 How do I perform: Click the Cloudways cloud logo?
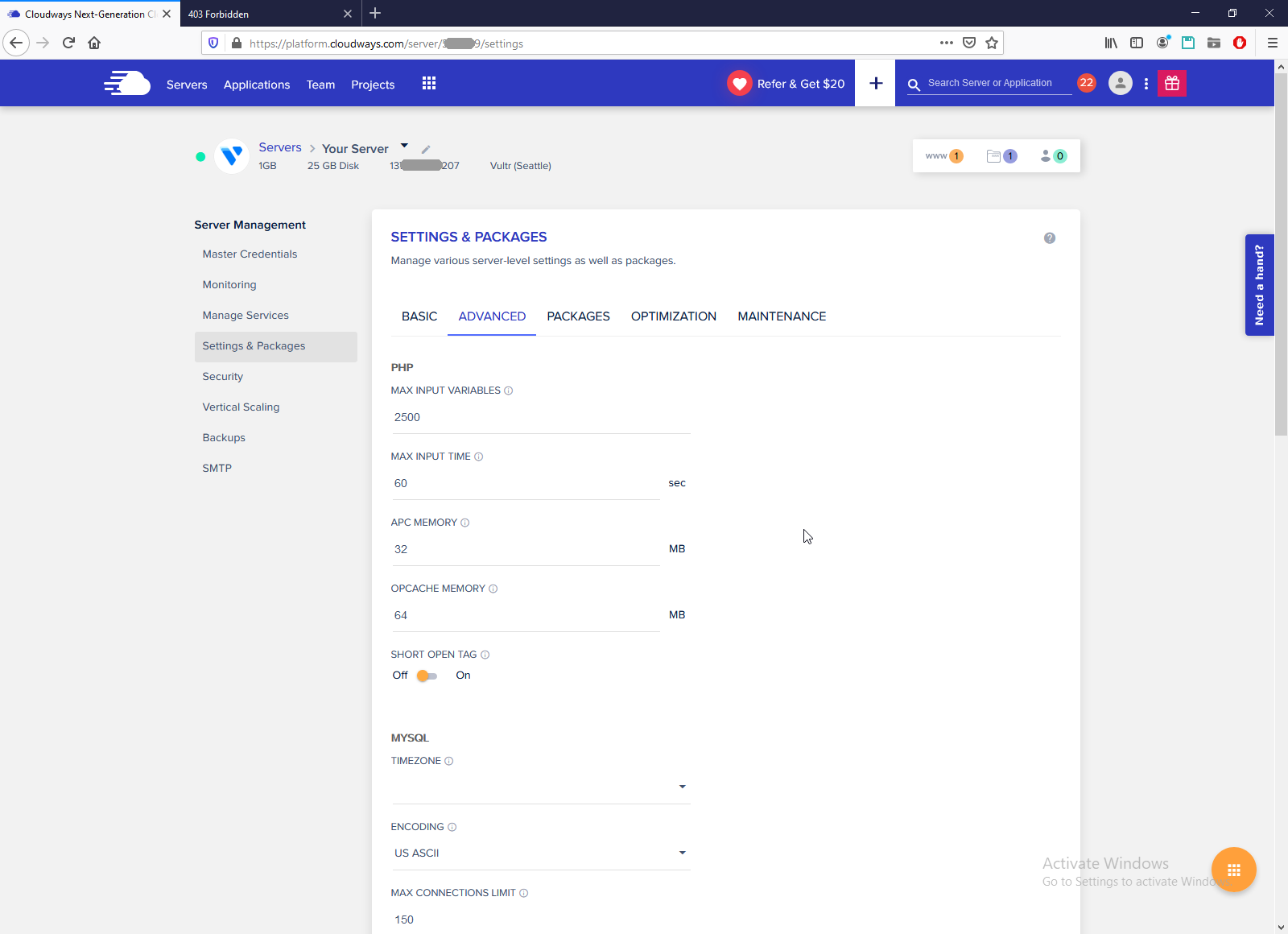[x=127, y=83]
